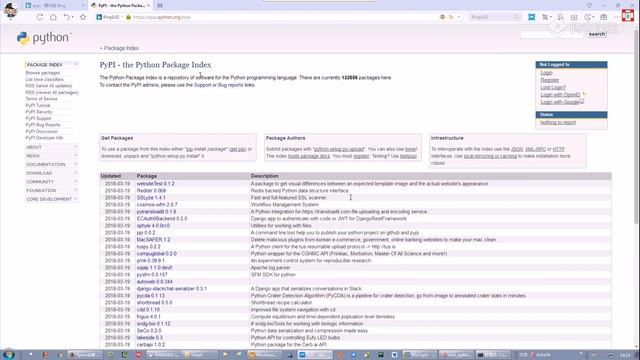Image resolution: width=640 pixels, height=360 pixels.
Task: Click the Support link in the intro text
Action: click(202, 85)
